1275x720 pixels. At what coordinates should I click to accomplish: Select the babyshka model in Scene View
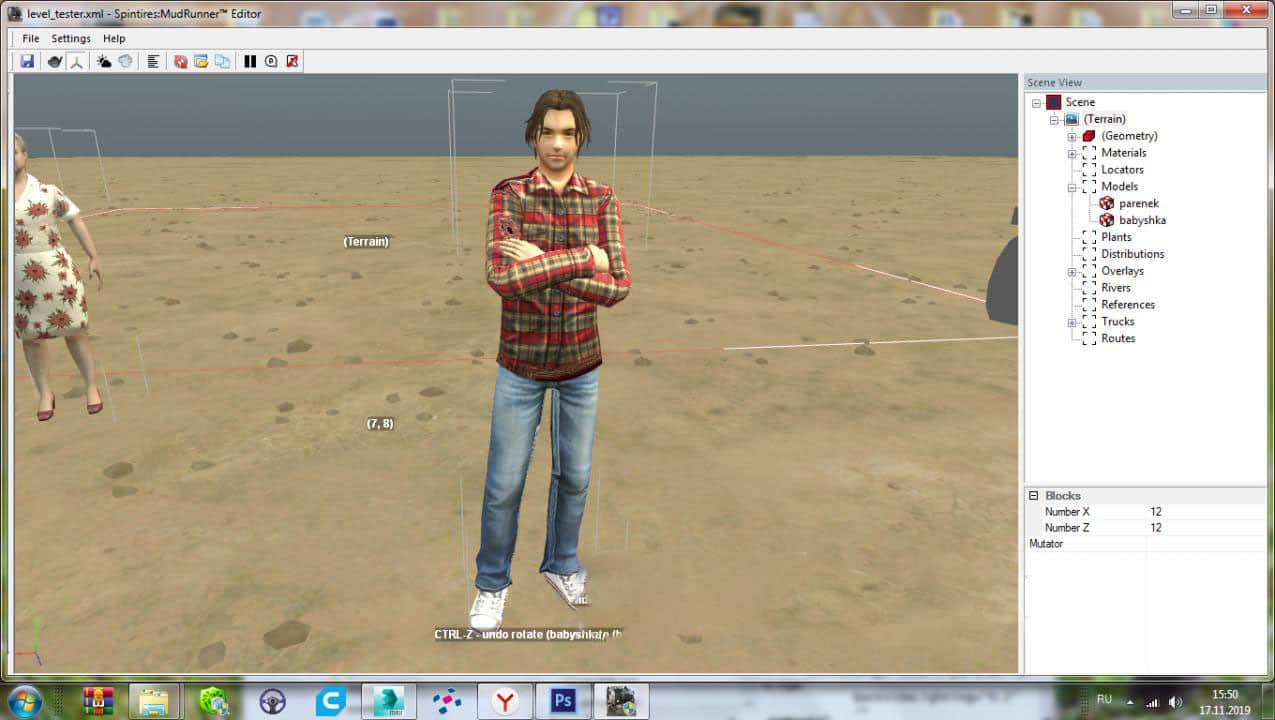[x=1142, y=220]
